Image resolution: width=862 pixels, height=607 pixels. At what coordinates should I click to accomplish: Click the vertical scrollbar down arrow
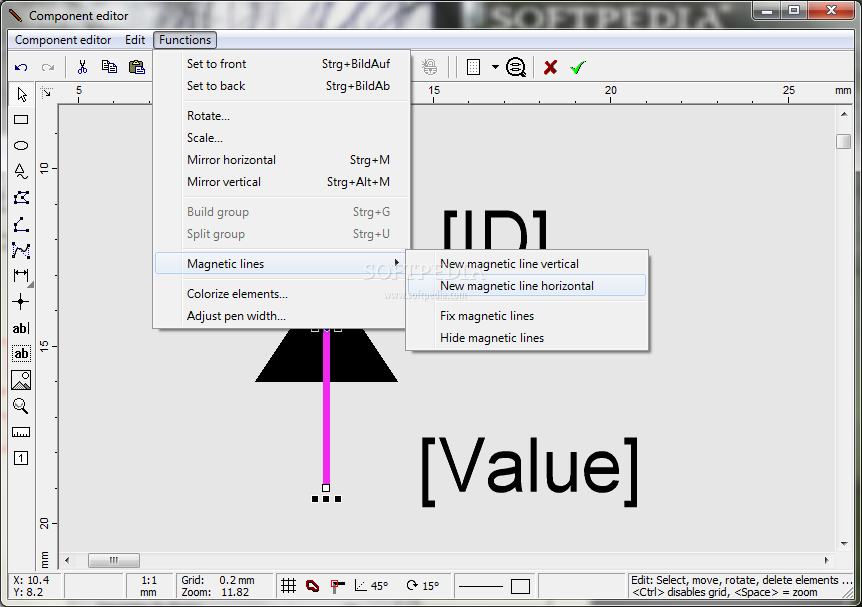(844, 544)
